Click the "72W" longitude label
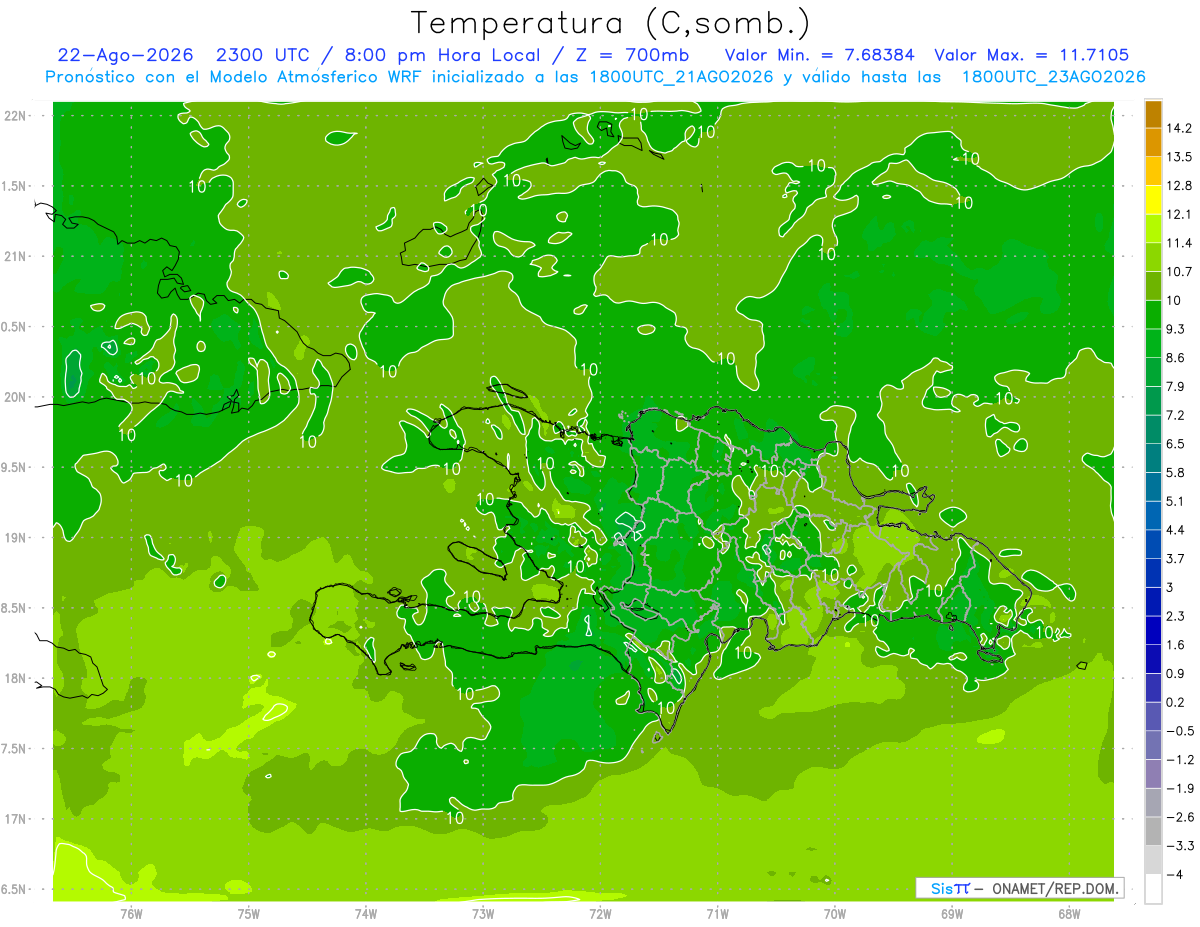The width and height of the screenshot is (1200, 927). (x=600, y=913)
